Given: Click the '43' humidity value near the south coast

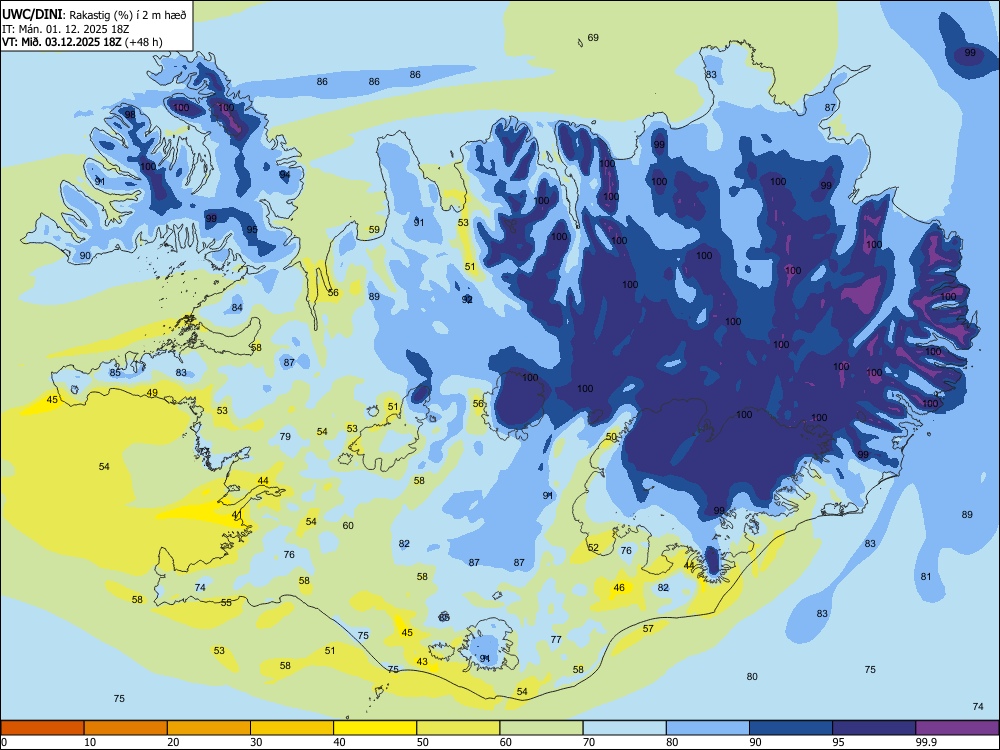Looking at the screenshot, I should [x=422, y=661].
